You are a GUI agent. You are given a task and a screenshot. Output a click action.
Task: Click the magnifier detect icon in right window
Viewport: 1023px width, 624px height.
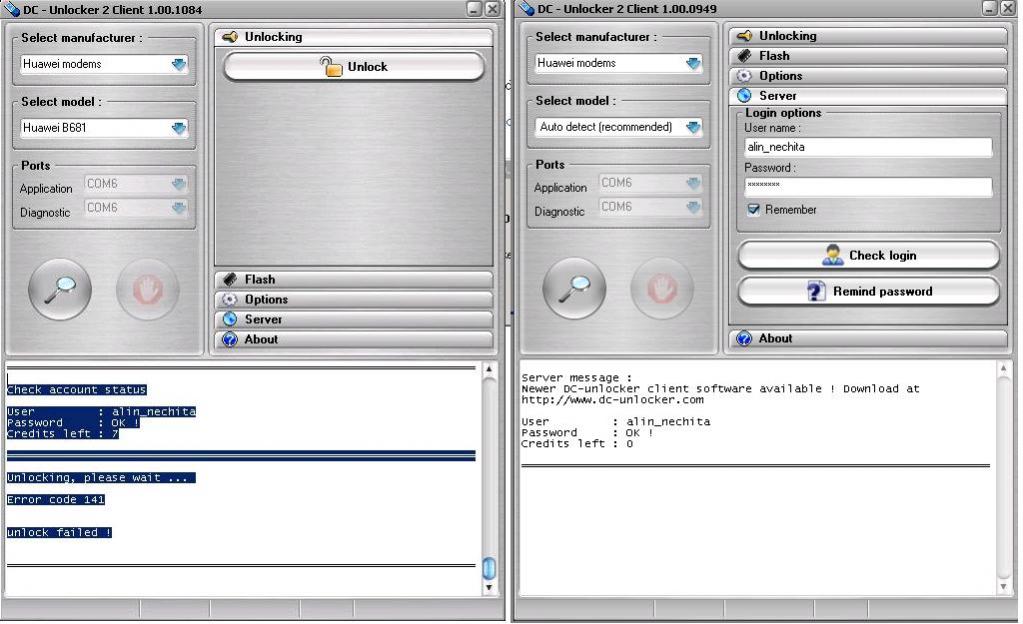pos(574,289)
